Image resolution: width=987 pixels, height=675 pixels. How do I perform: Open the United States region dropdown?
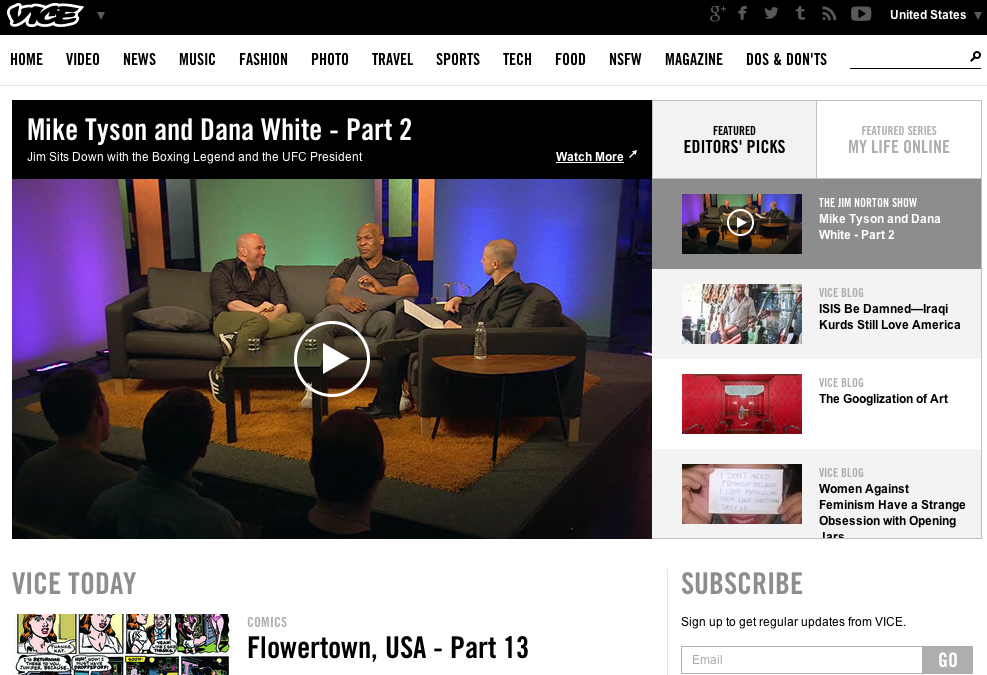pos(935,15)
